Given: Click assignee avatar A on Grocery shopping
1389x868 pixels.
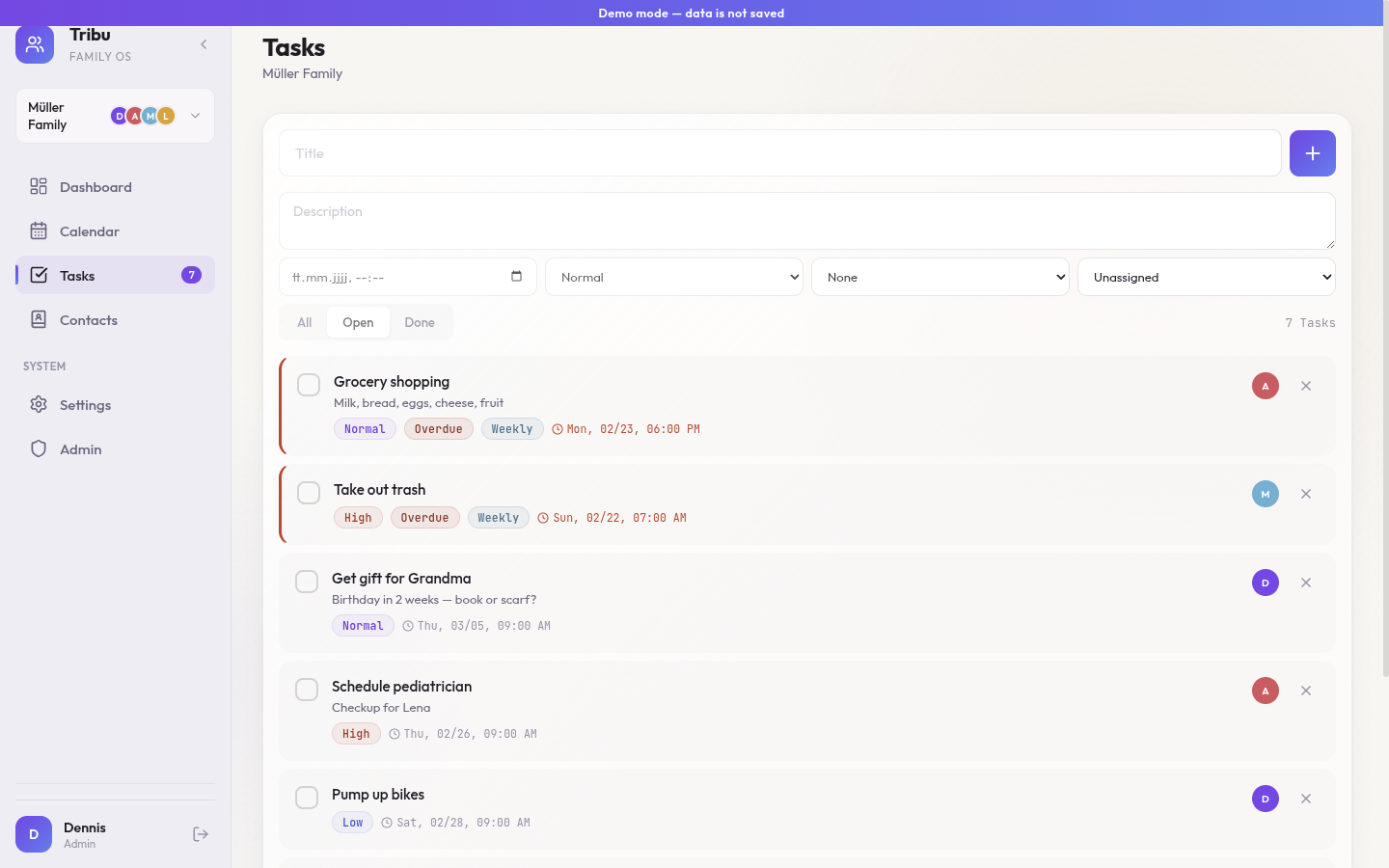Looking at the screenshot, I should coord(1266,386).
